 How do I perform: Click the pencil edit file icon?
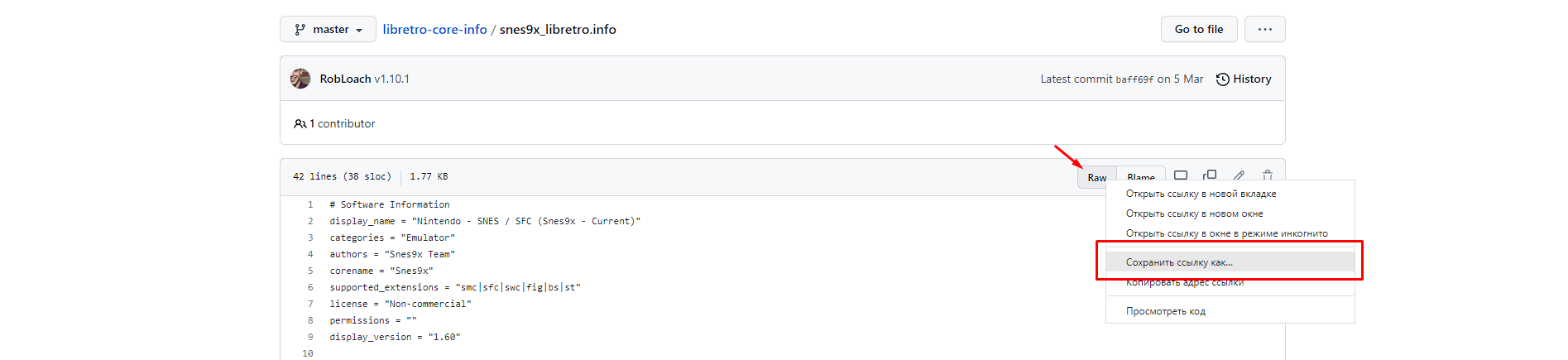[x=1239, y=175]
